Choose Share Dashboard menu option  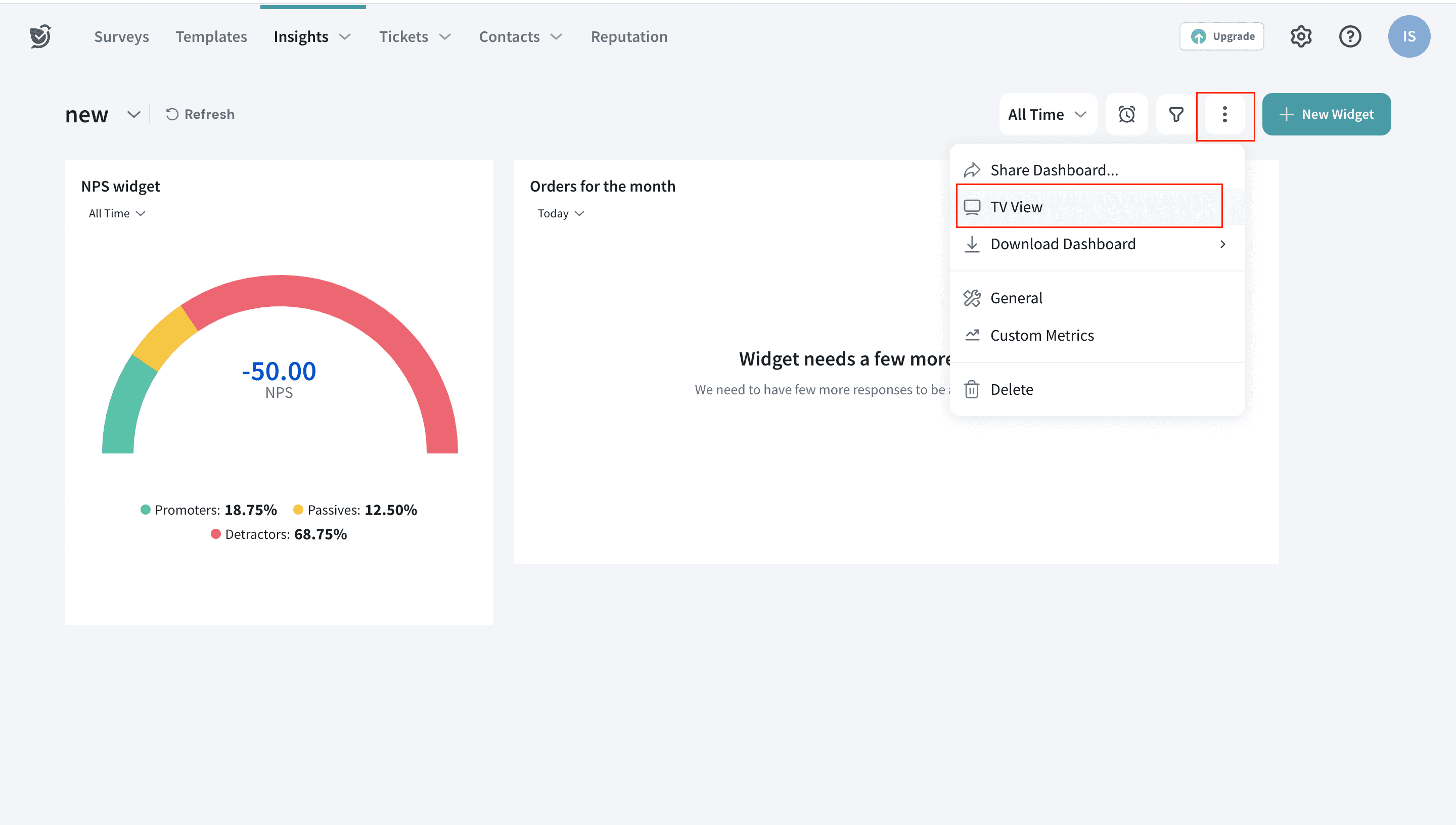pyautogui.click(x=1054, y=170)
